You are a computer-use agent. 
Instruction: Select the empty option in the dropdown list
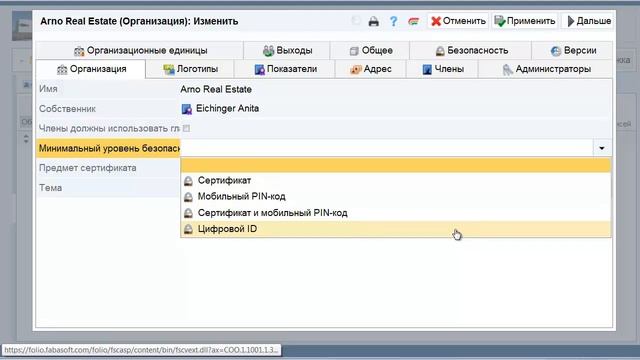click(396, 165)
